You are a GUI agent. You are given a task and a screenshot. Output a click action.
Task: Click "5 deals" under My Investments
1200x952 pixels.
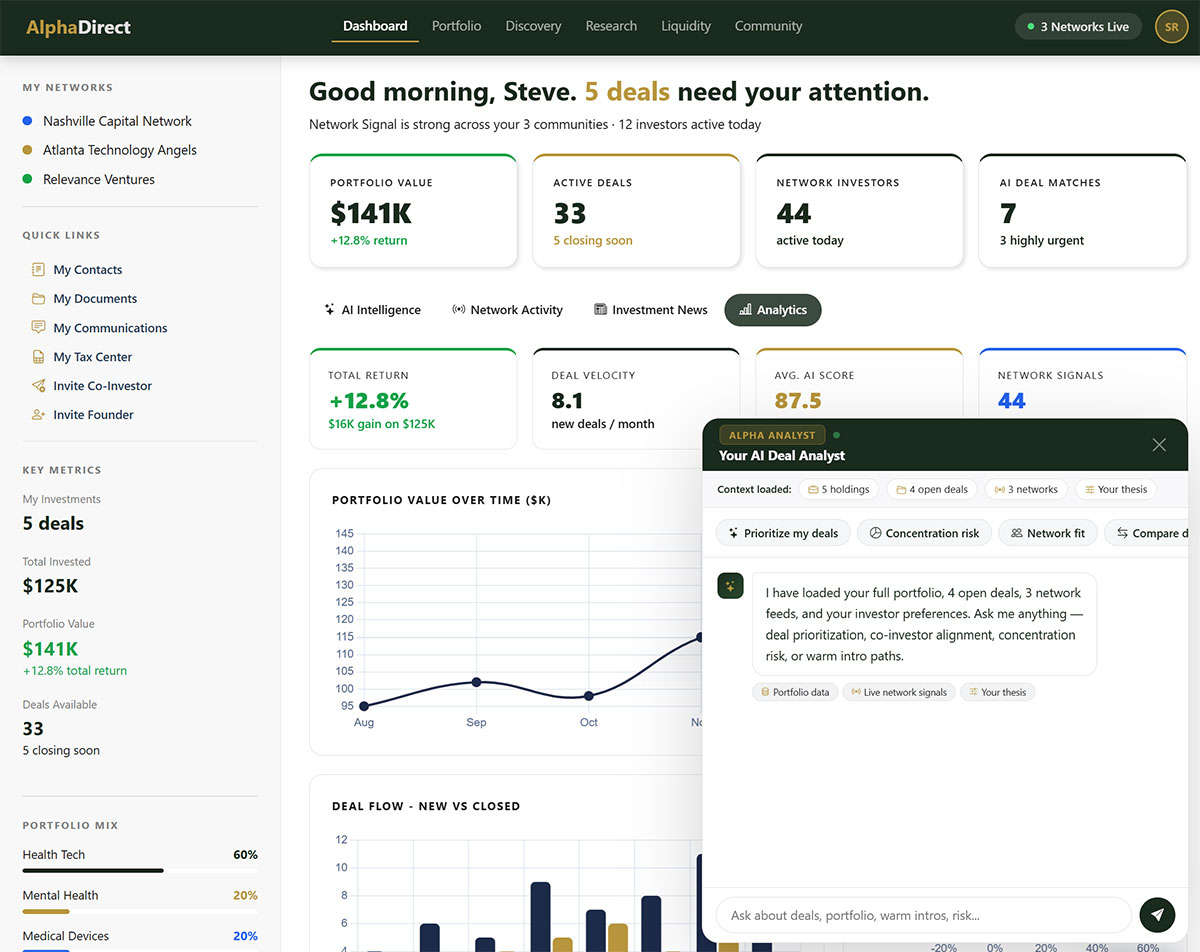pos(53,524)
